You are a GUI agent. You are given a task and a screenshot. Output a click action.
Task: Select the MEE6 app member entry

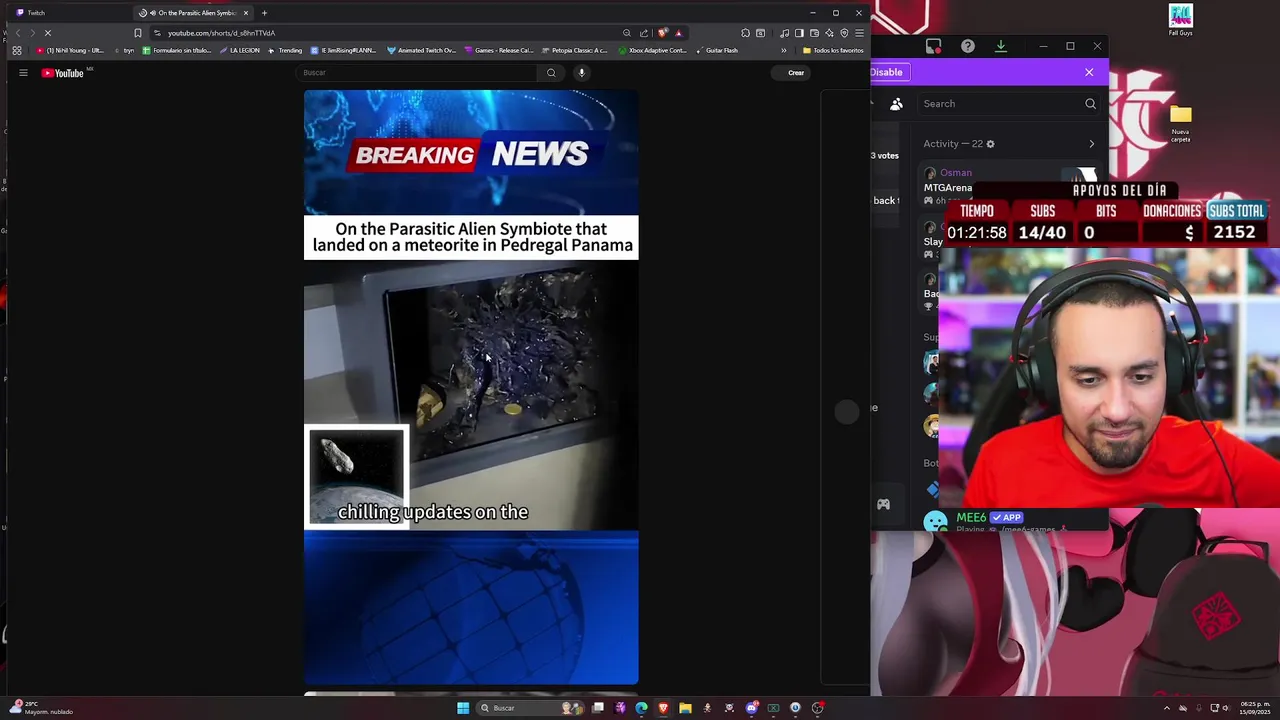(x=1008, y=520)
